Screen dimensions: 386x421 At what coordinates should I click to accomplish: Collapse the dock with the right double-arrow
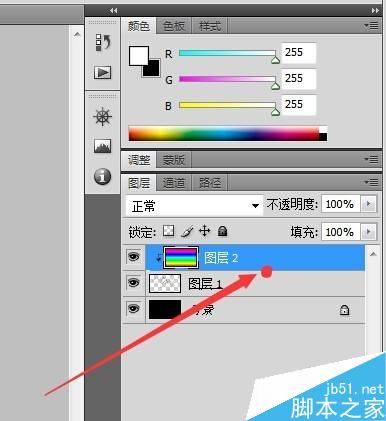375,11
